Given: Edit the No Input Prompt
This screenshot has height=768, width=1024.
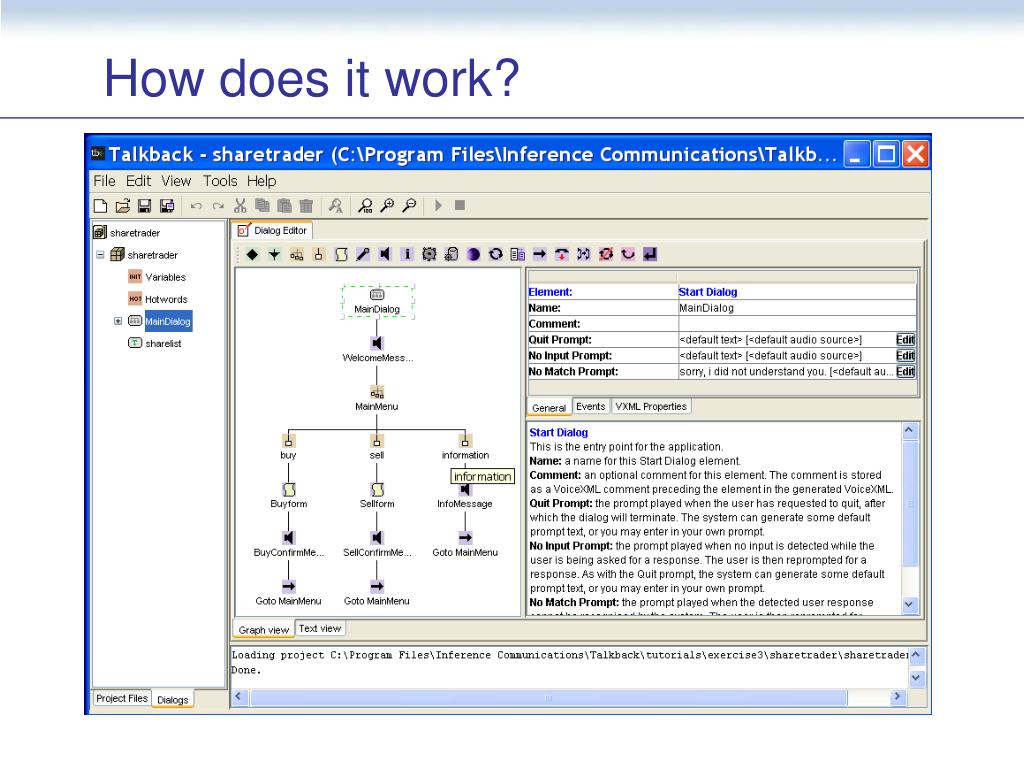Looking at the screenshot, I should [x=905, y=355].
